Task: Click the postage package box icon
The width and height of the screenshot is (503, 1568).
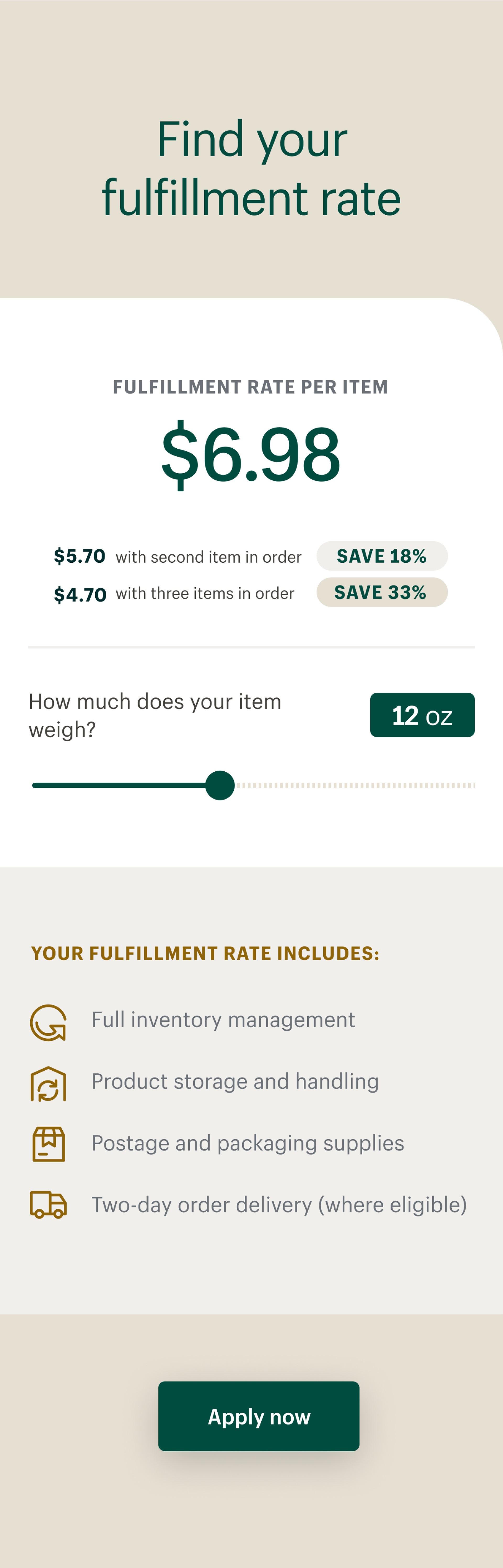Action: coord(48,1144)
